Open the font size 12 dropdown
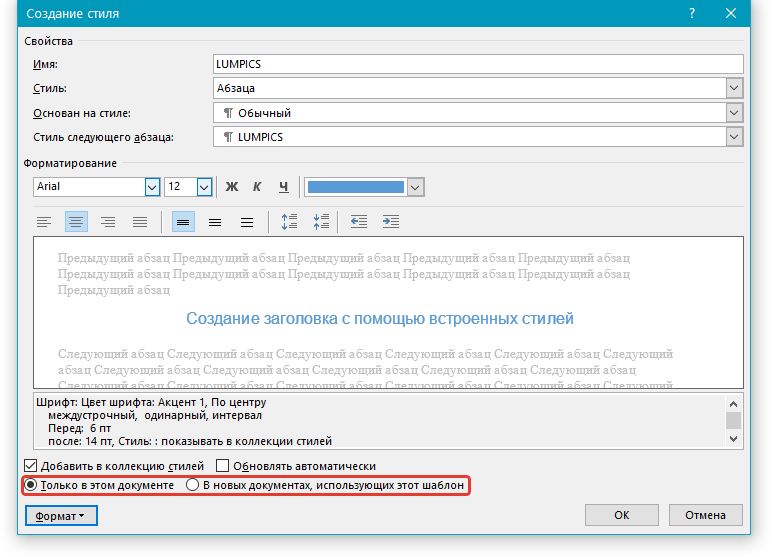772x557 pixels. point(204,187)
